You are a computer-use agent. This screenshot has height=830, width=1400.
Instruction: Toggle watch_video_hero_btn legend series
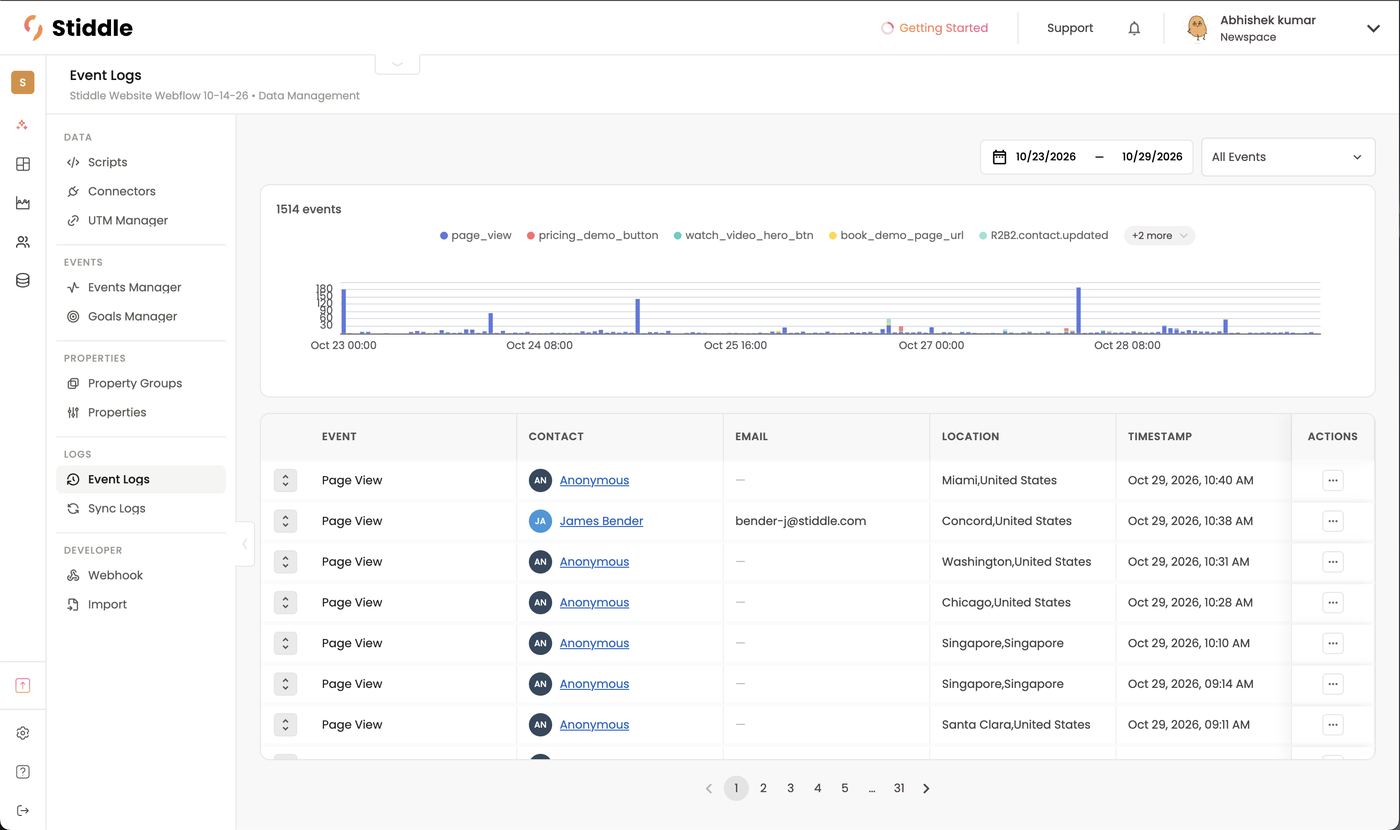pos(743,236)
